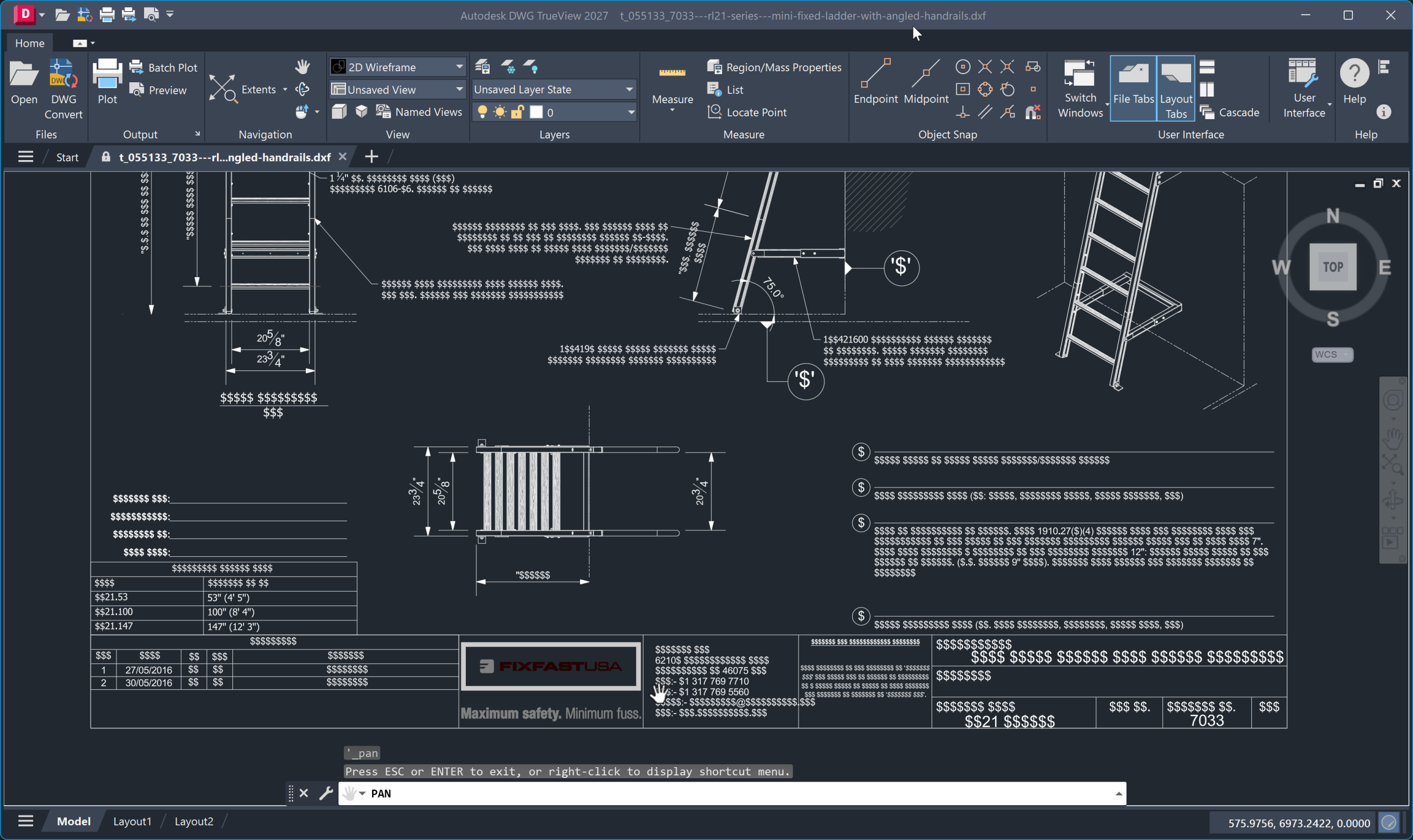Open the Start tab
Screen dimensions: 1413x840
tap(67, 157)
